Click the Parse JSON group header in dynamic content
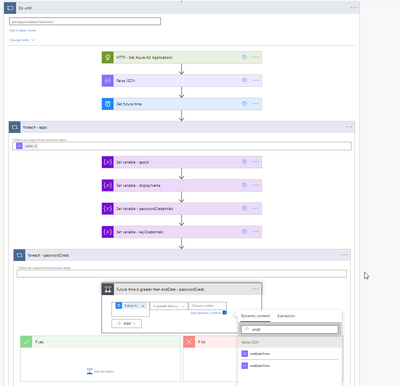400x386 pixels. (x=290, y=342)
